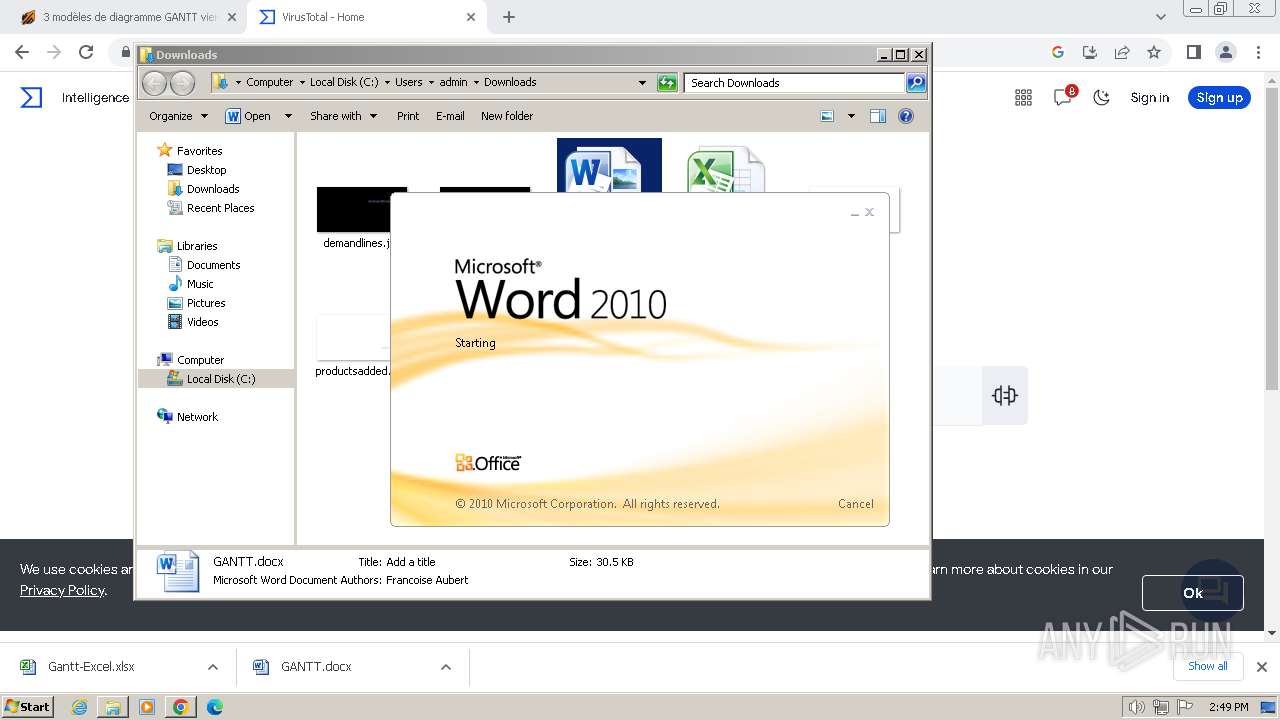This screenshot has height=720, width=1280.
Task: Open Downloads in navigation pane
Action: [213, 189]
